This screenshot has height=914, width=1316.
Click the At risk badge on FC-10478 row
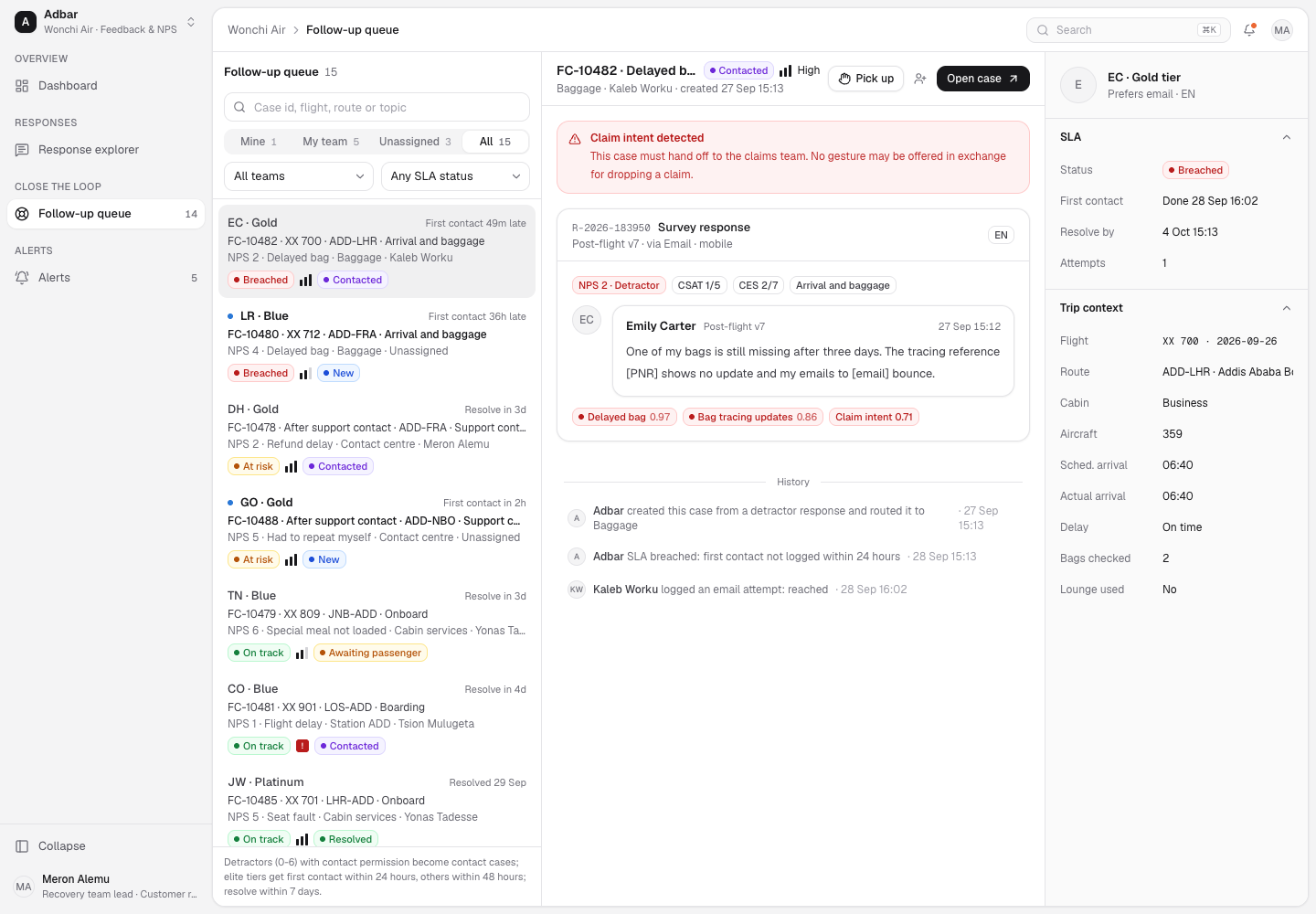(253, 466)
